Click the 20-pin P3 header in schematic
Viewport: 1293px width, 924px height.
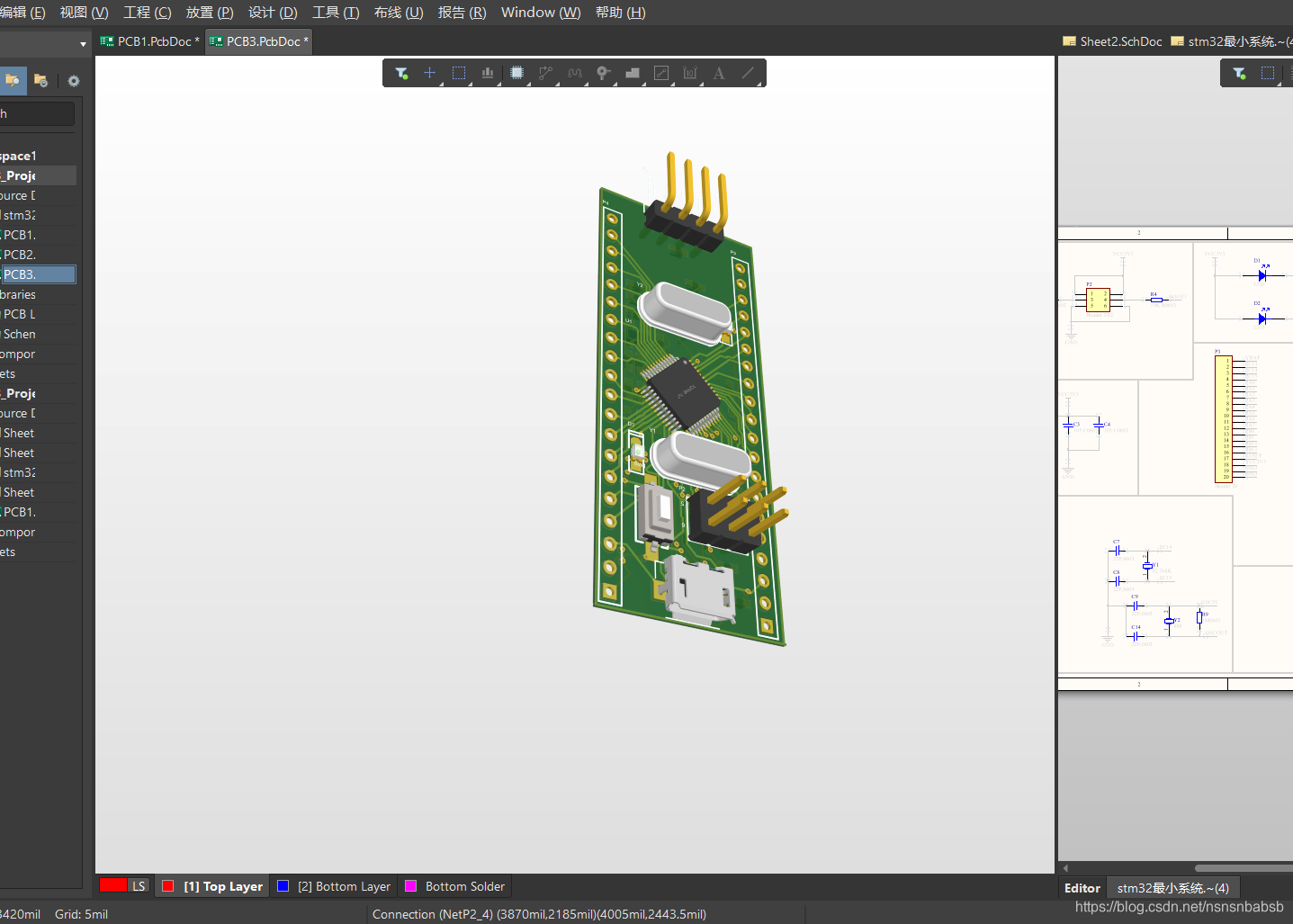coord(1224,419)
